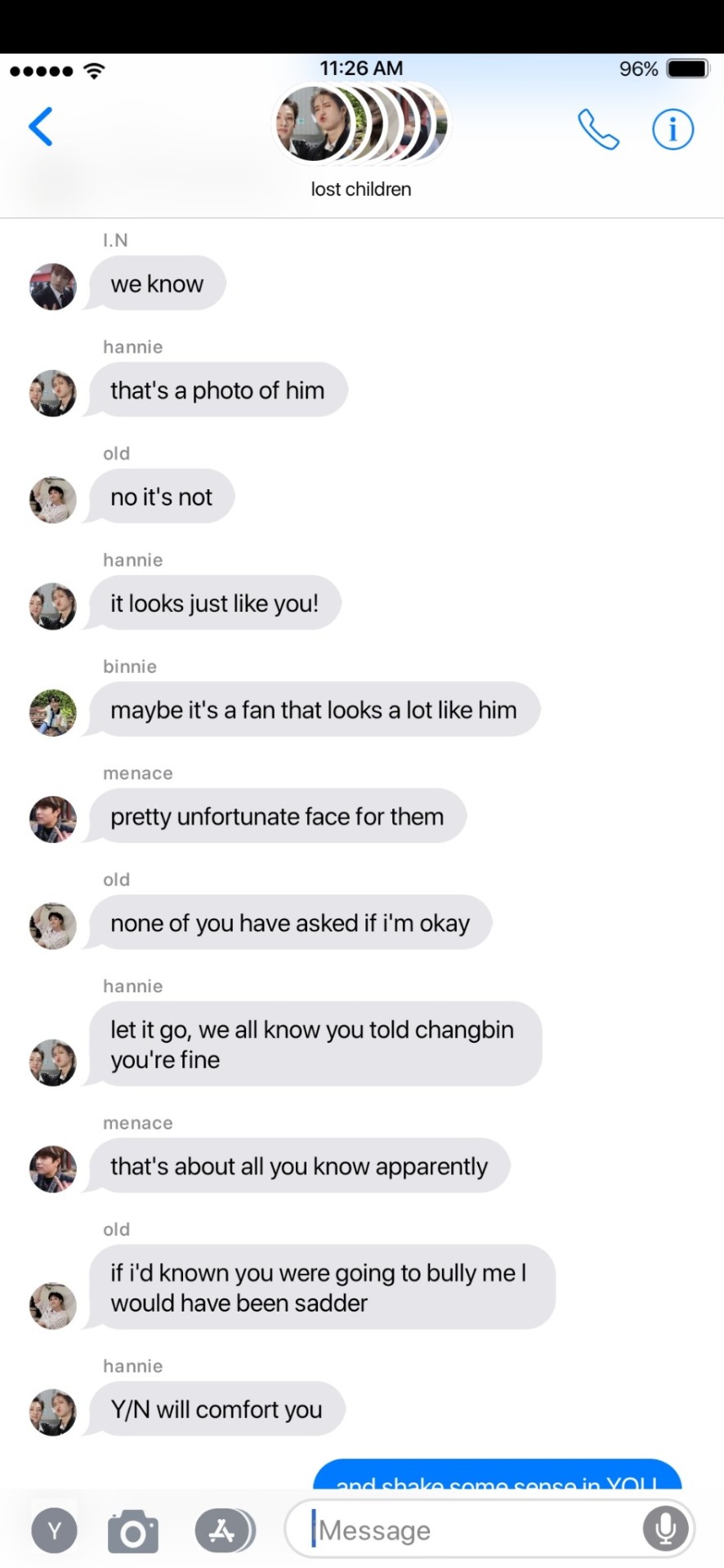Check the Wi-Fi signal icon in status bar
This screenshot has height=1568, width=724.
[x=95, y=70]
